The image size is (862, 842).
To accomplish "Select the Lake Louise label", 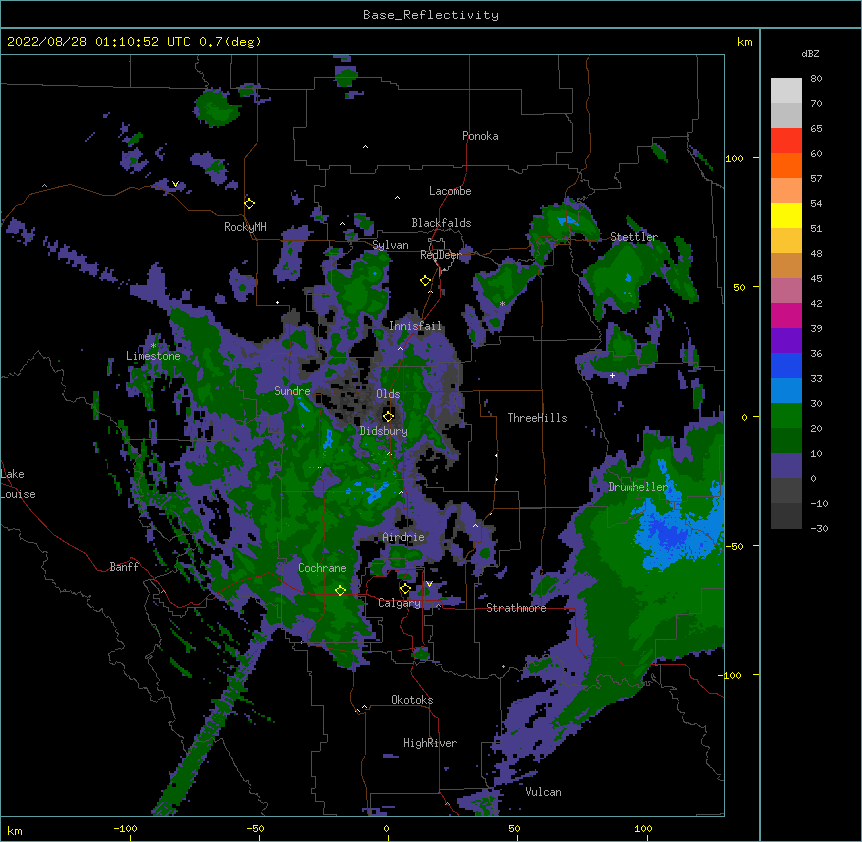I will (18, 484).
